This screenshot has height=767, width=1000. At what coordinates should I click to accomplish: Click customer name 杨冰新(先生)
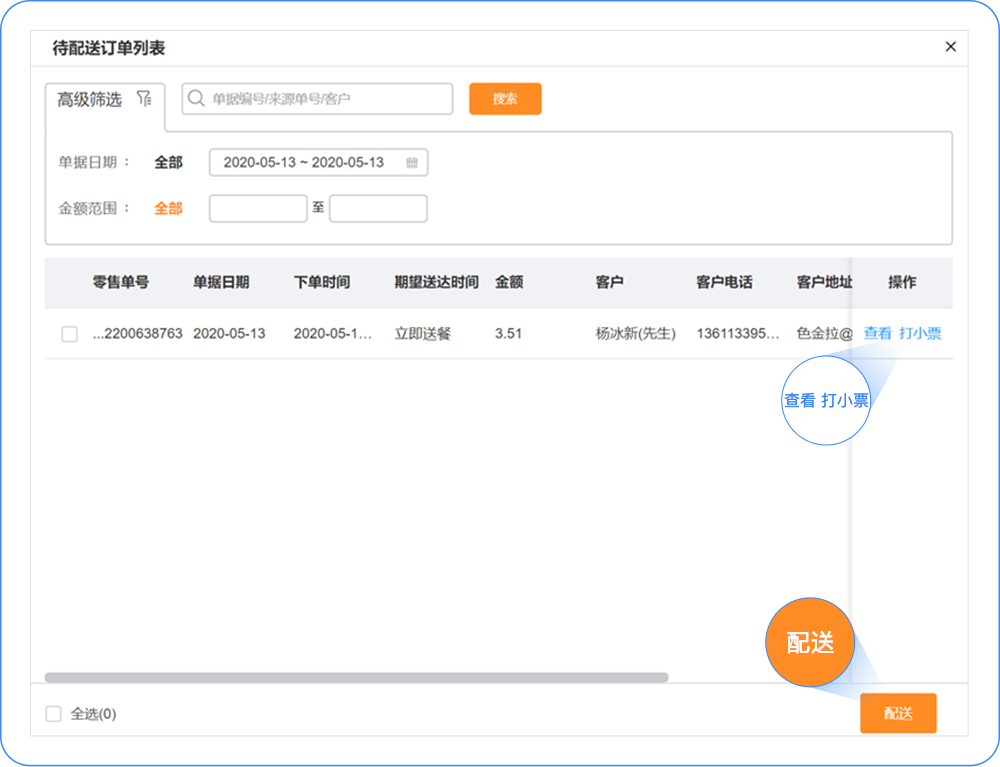tap(635, 333)
